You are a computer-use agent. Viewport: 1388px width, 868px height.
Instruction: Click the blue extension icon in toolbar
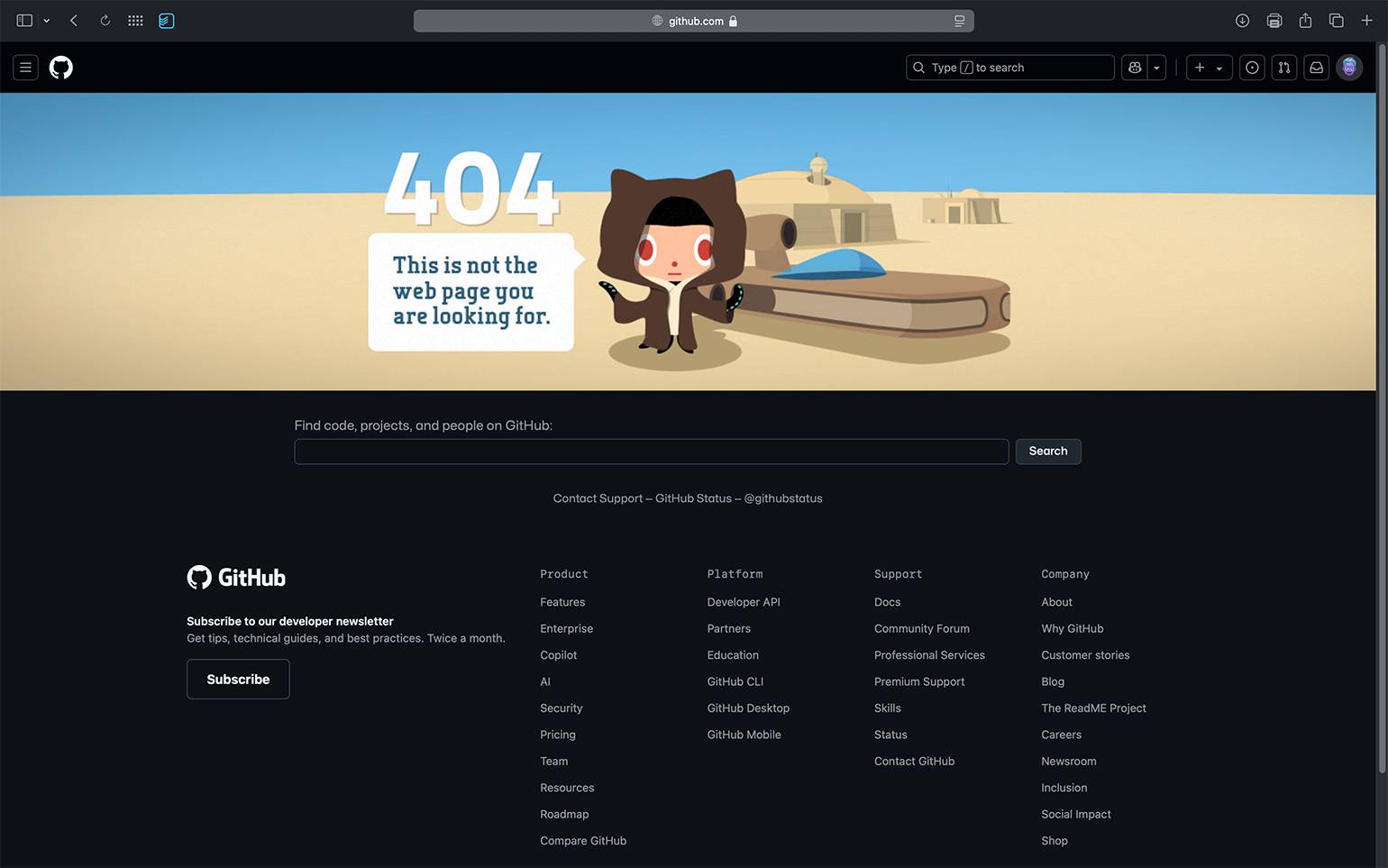tap(167, 21)
